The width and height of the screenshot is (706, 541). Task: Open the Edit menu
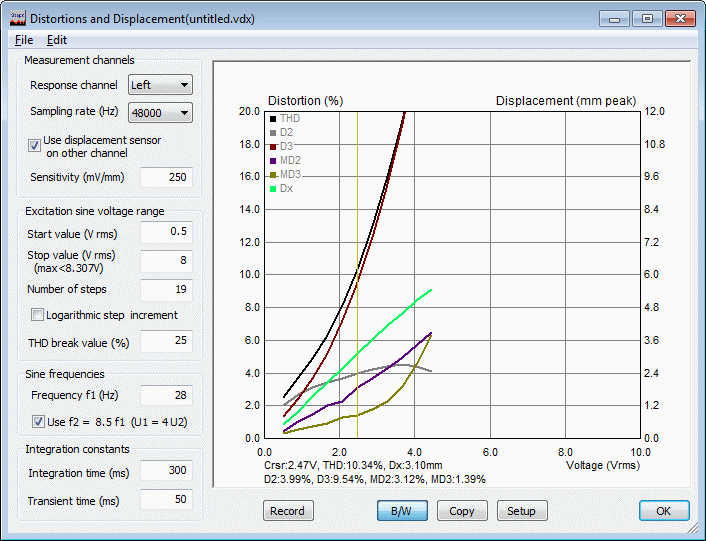click(x=57, y=40)
